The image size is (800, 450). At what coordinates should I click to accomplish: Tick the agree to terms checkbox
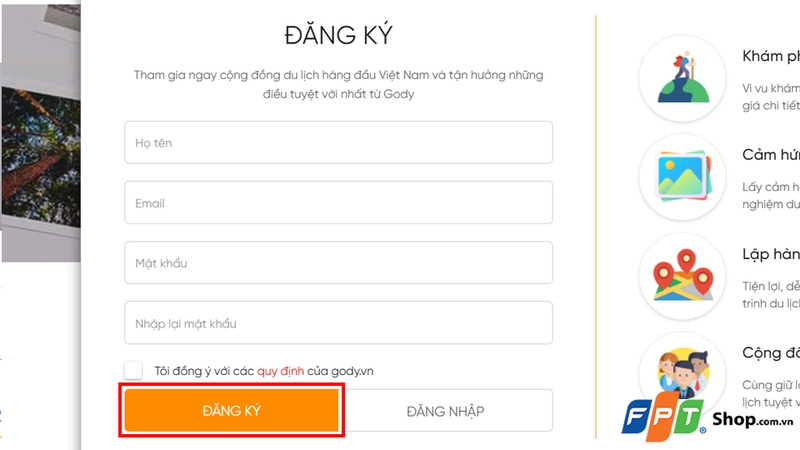[x=134, y=371]
